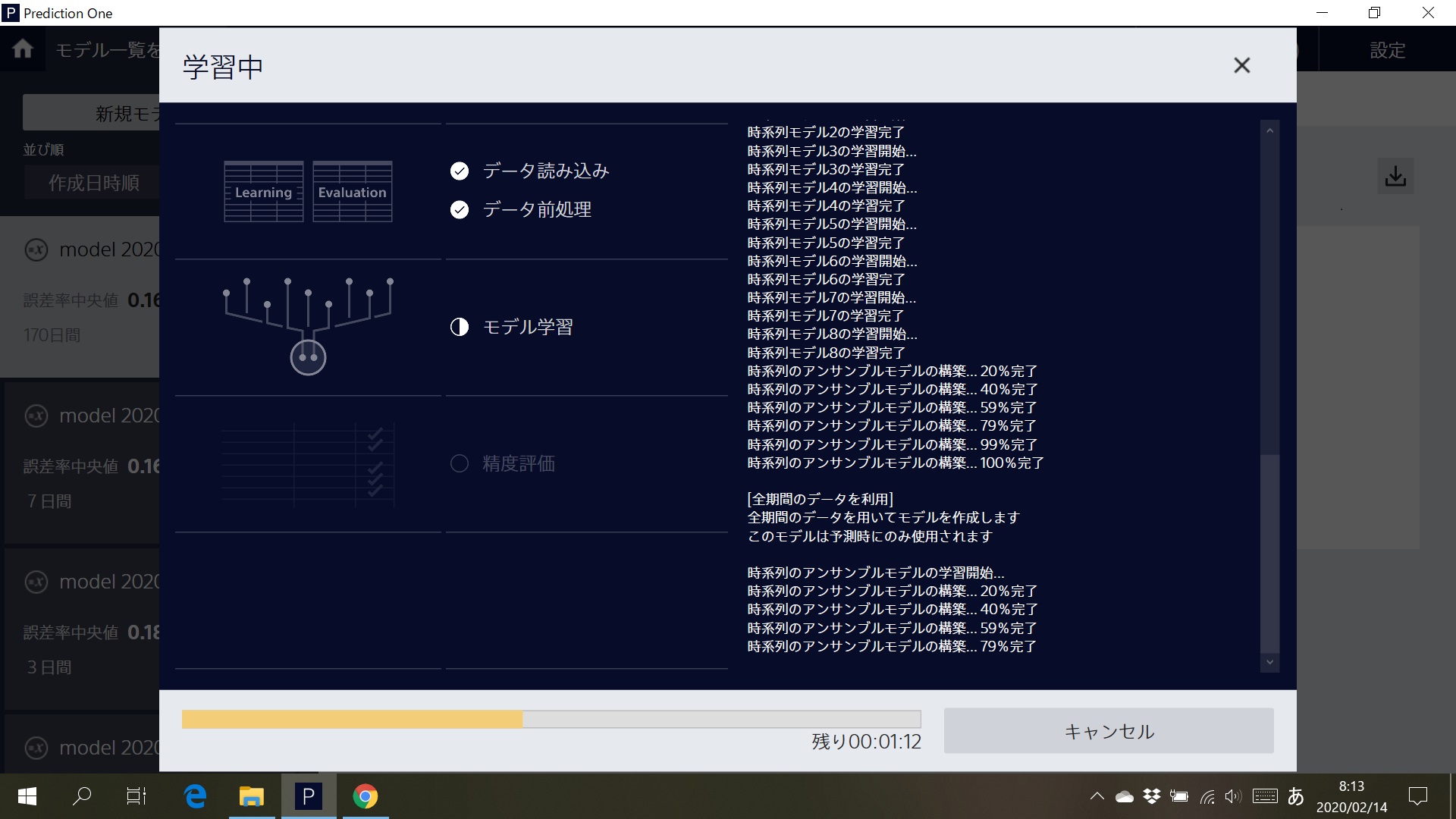
Task: Close the 学習中 dialog with X
Action: pos(1241,65)
